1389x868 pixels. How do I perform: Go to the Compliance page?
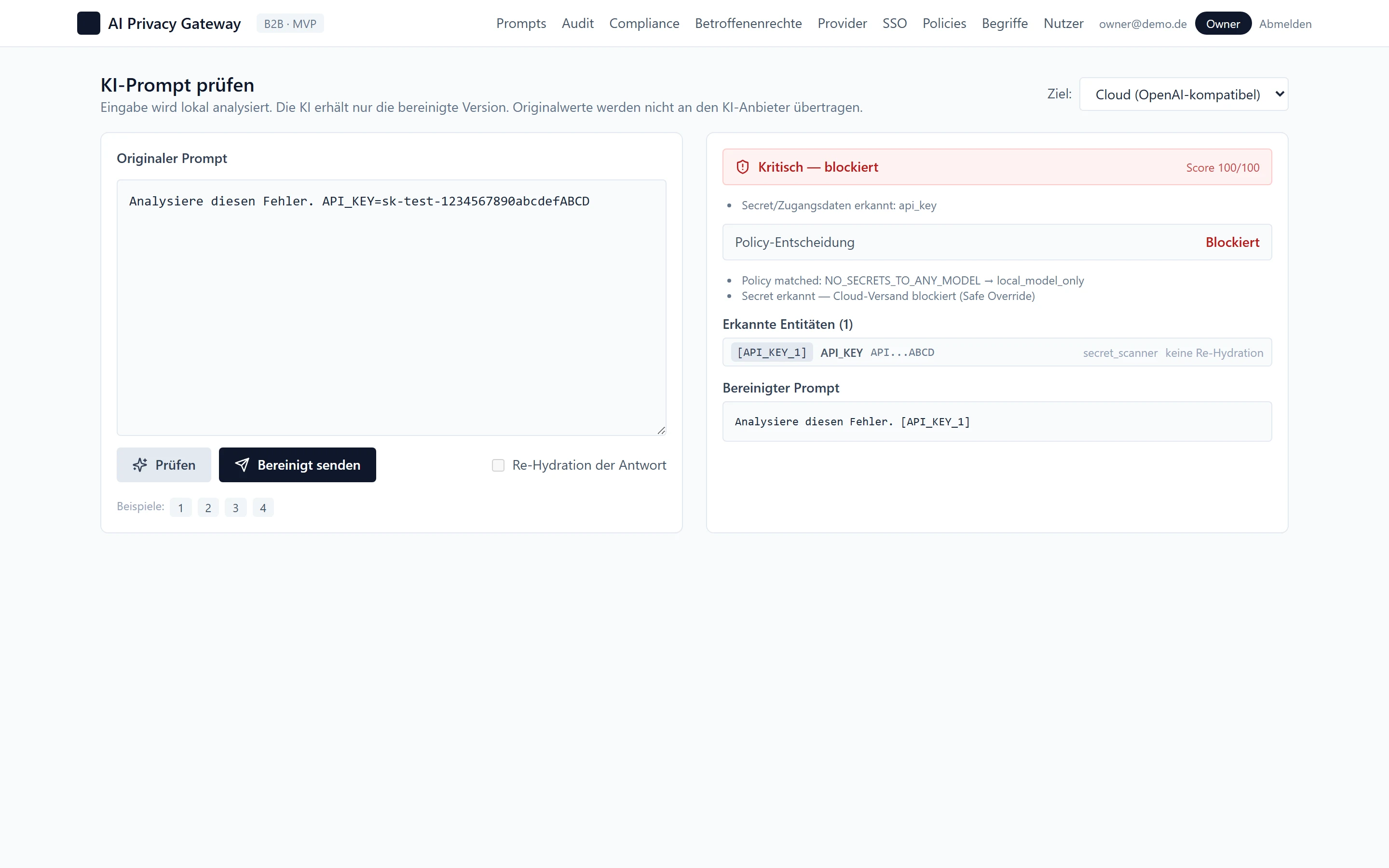[644, 24]
